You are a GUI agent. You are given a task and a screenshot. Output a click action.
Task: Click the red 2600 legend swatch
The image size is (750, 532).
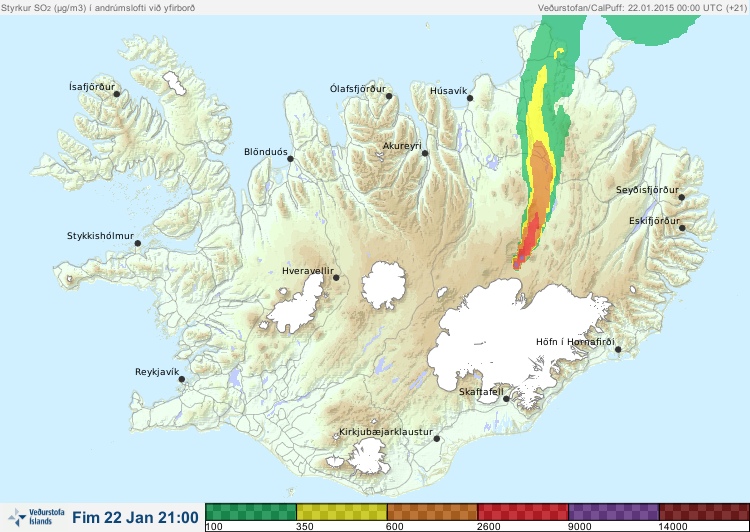click(x=523, y=512)
